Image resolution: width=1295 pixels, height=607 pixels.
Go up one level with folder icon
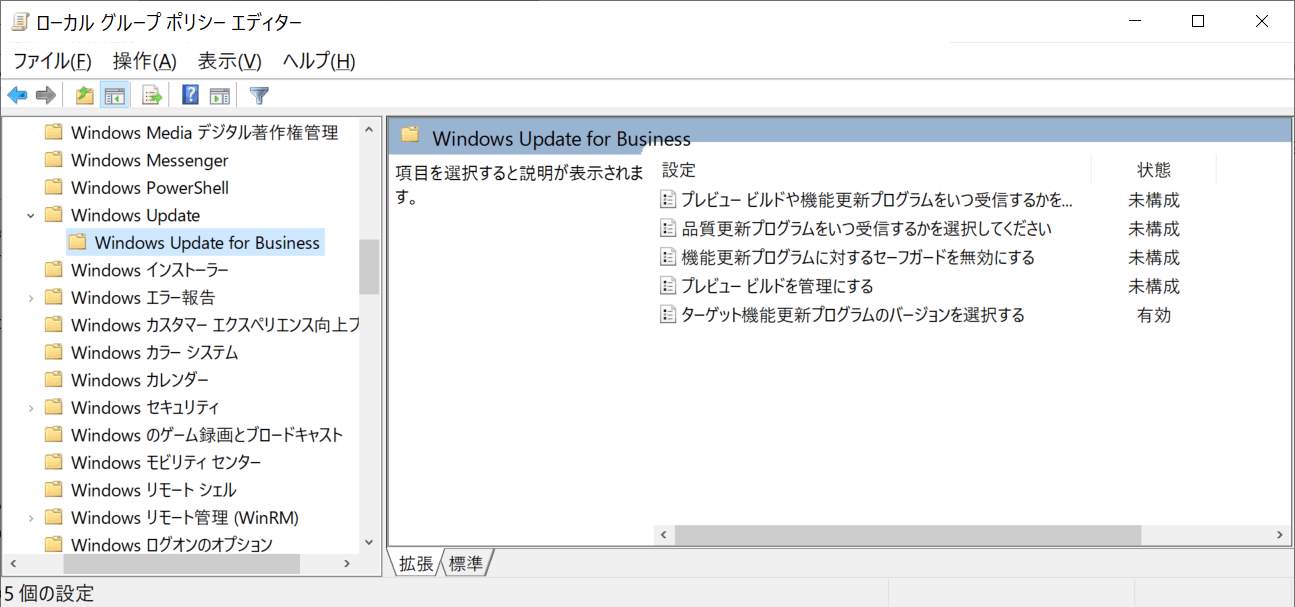pos(85,95)
